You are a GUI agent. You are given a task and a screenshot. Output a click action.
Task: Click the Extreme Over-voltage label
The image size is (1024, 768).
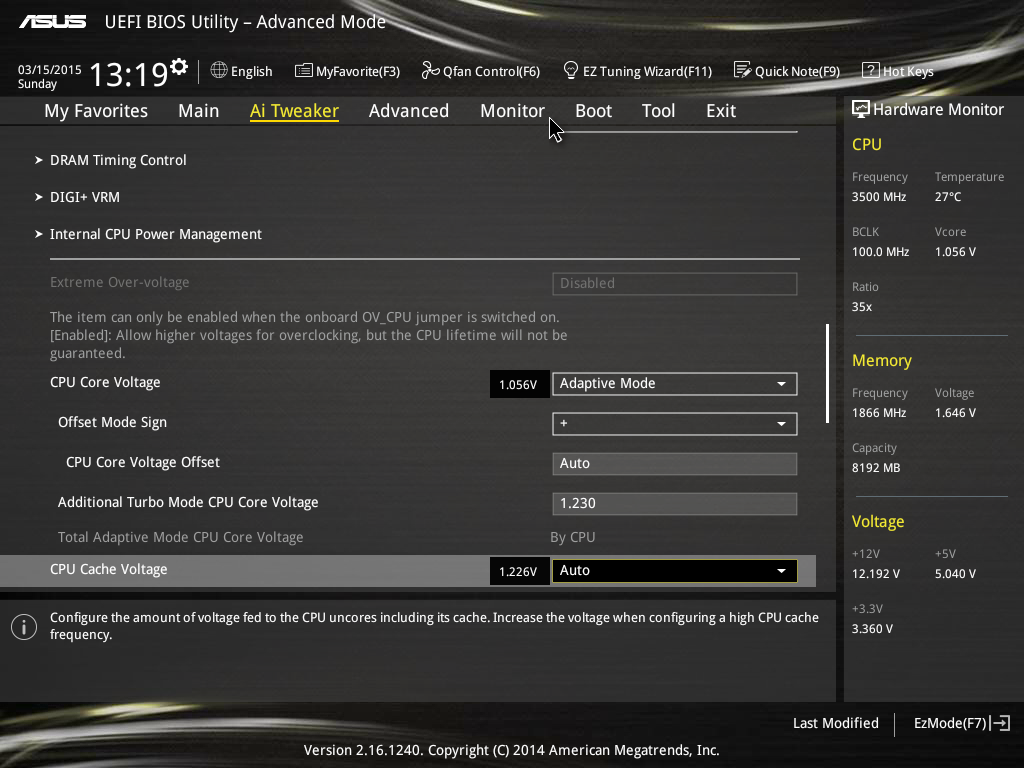(x=120, y=282)
